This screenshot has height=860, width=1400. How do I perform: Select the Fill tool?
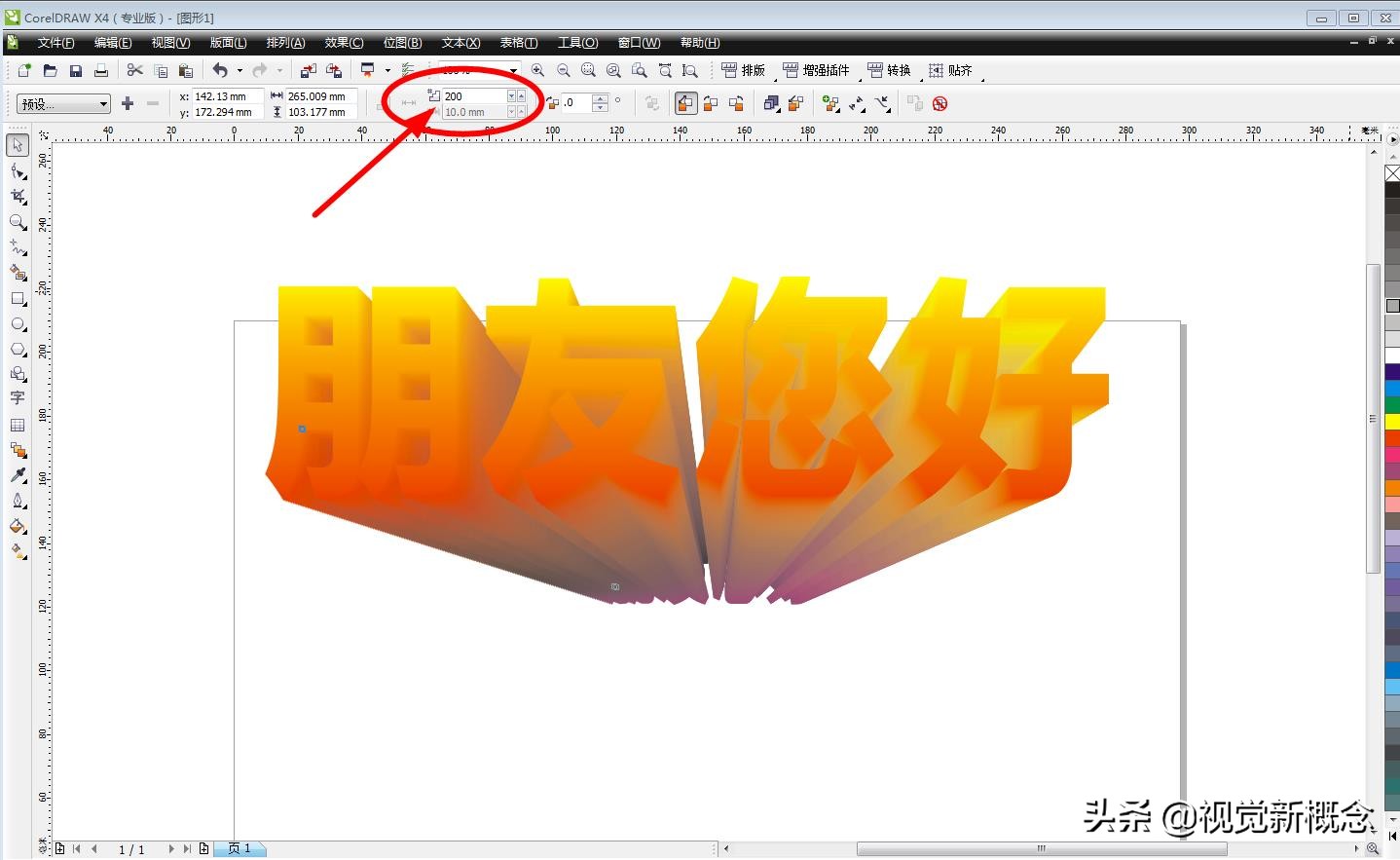17,526
